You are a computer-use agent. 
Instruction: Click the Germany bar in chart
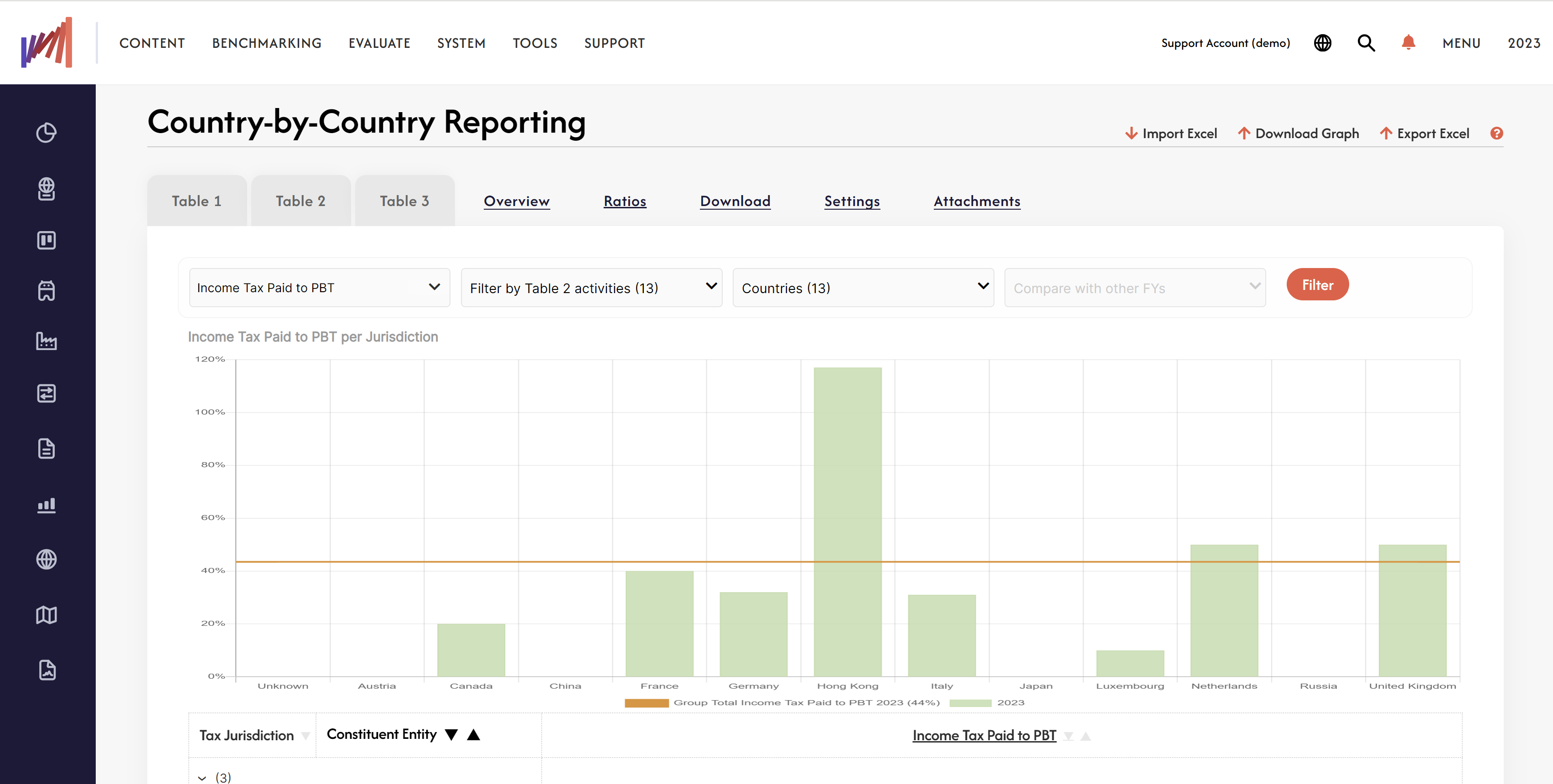[x=753, y=634]
